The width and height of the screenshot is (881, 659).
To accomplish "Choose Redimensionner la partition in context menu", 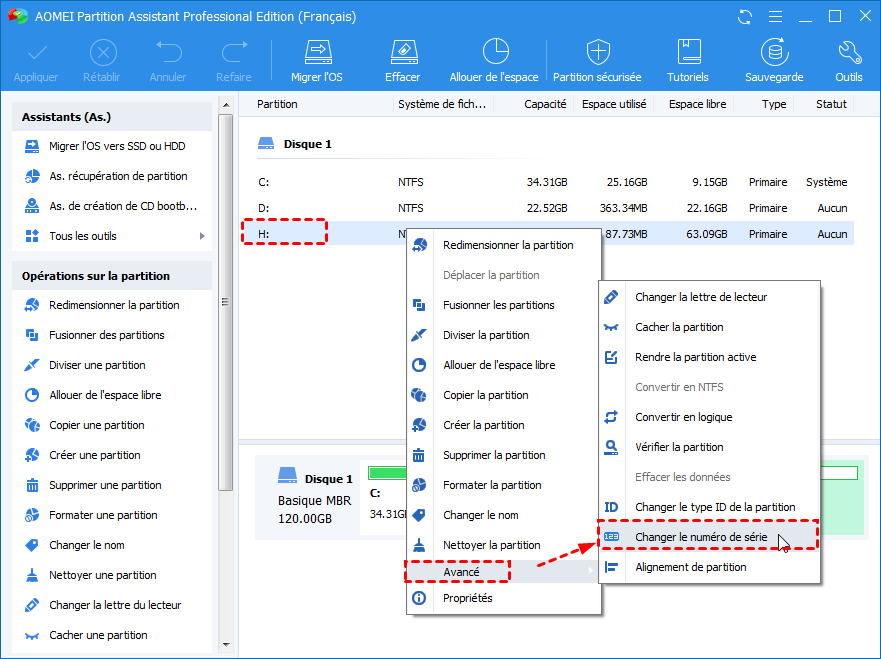I will tap(504, 245).
